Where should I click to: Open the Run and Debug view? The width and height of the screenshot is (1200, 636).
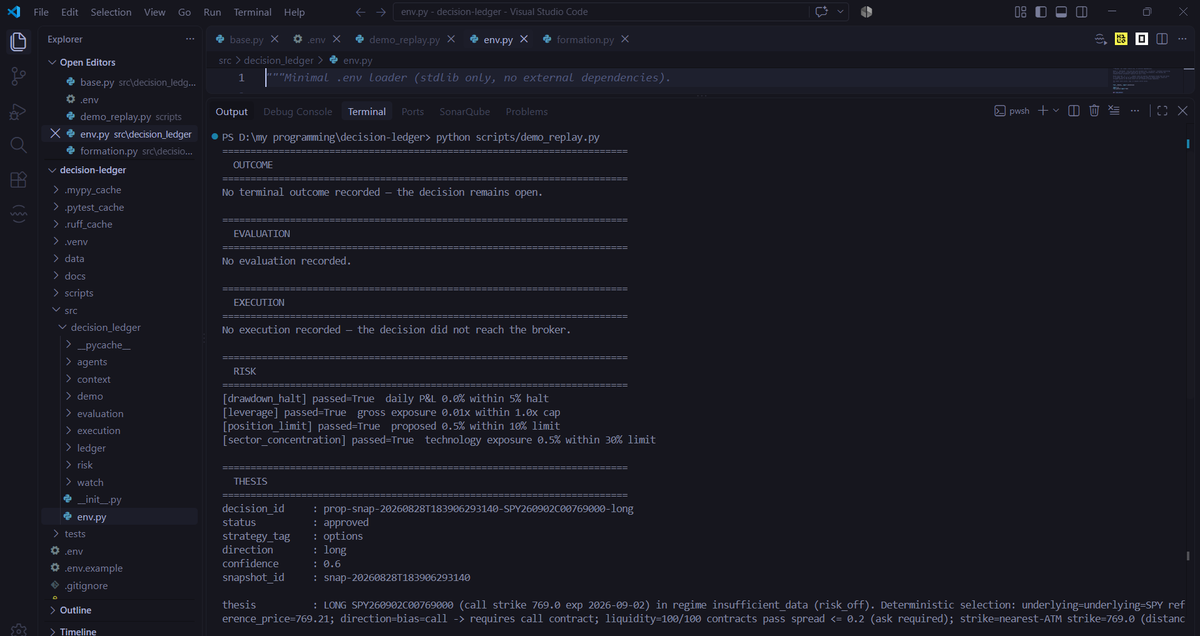(x=18, y=110)
